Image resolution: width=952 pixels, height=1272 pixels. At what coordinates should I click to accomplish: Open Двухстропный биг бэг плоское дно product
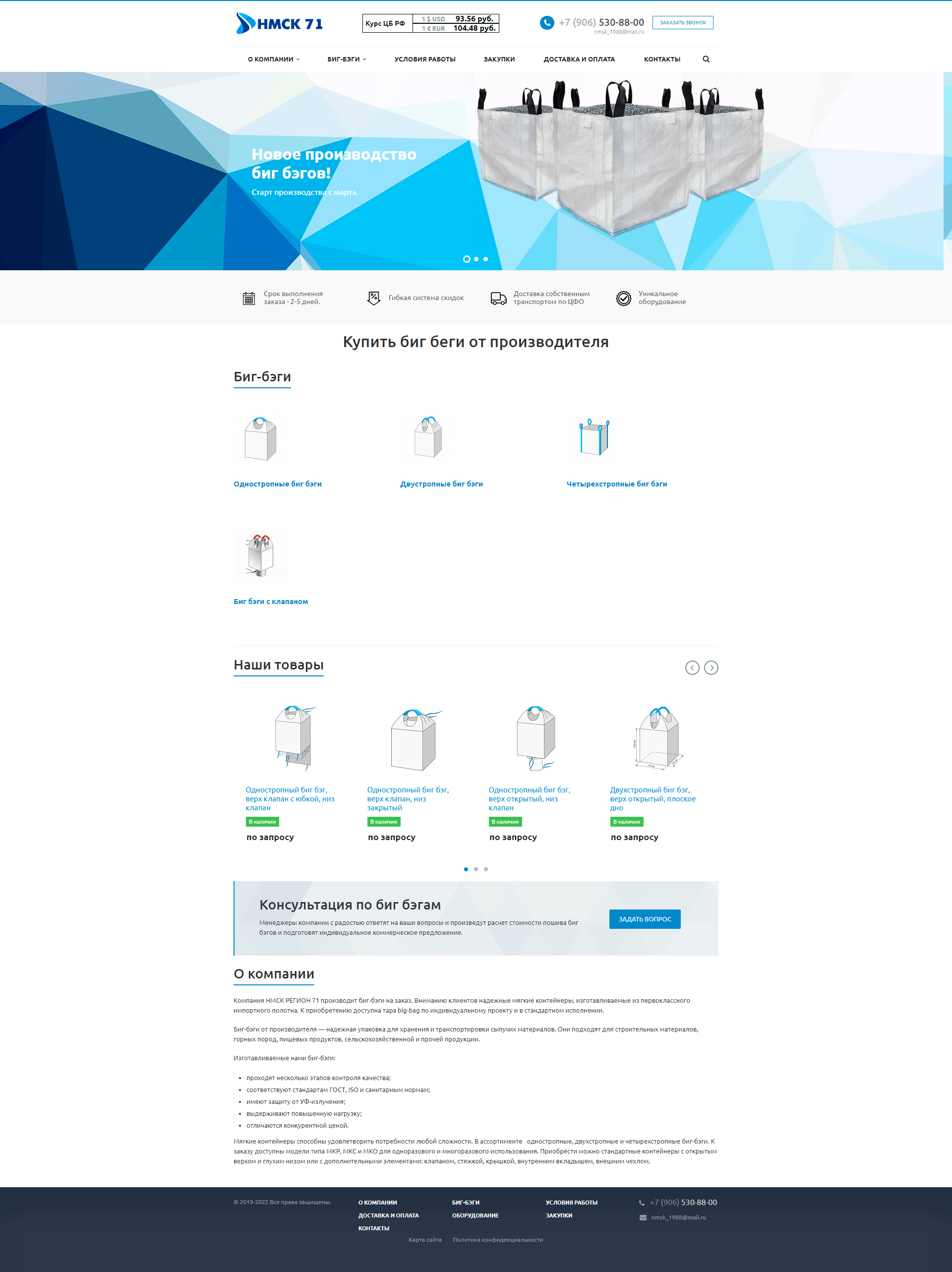[x=653, y=799]
